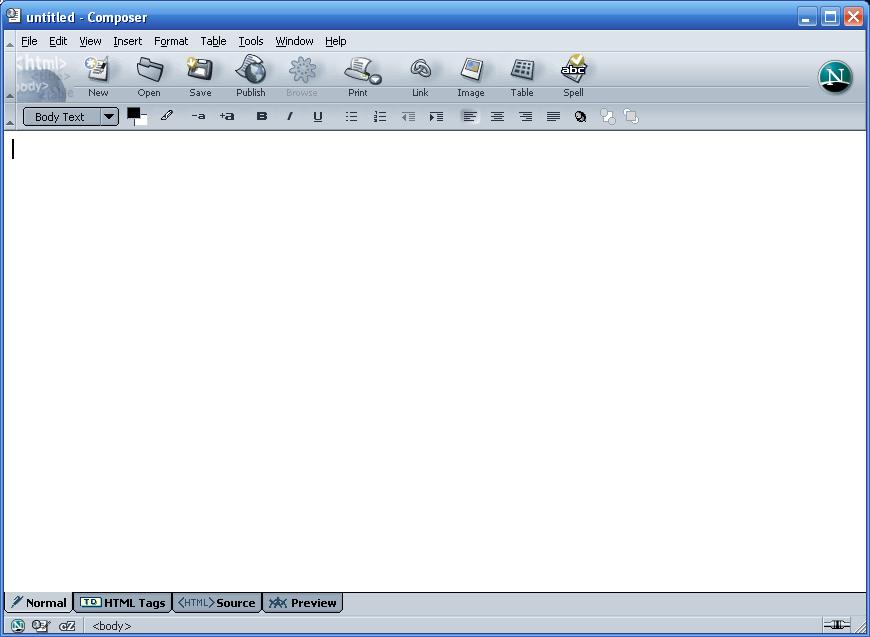The image size is (870, 637).
Task: Open the View menu
Action: (x=90, y=41)
